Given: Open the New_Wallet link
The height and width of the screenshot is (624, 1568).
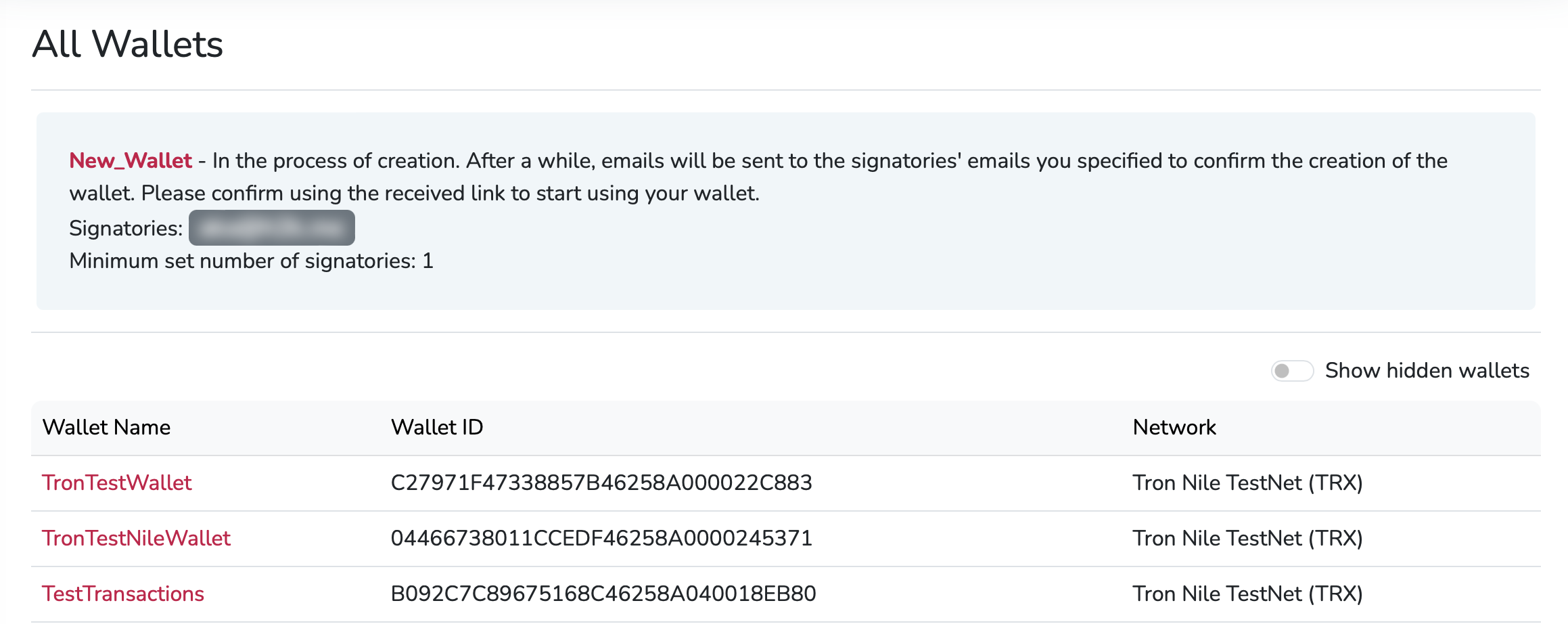Looking at the screenshot, I should point(131,161).
